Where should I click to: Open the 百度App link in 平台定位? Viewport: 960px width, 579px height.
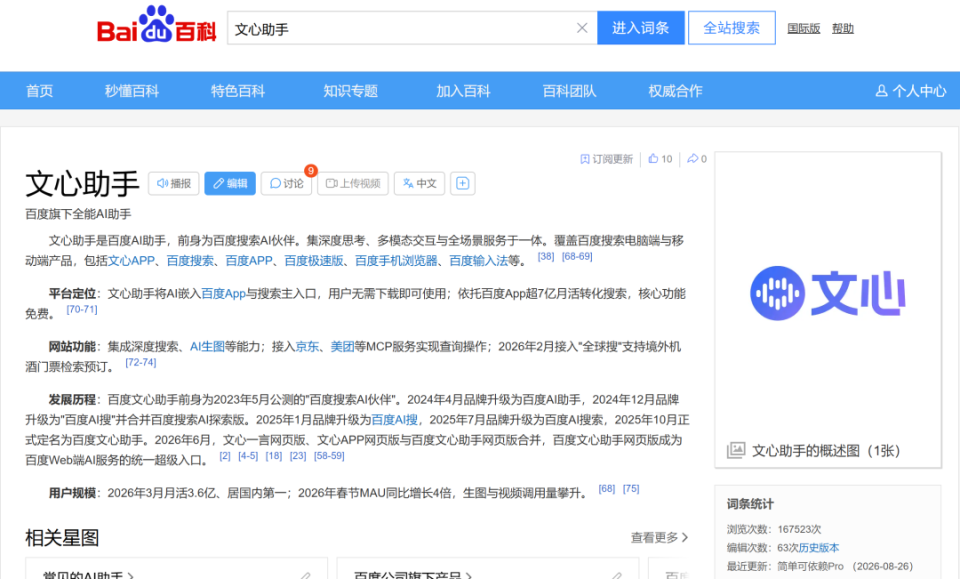pyautogui.click(x=223, y=294)
